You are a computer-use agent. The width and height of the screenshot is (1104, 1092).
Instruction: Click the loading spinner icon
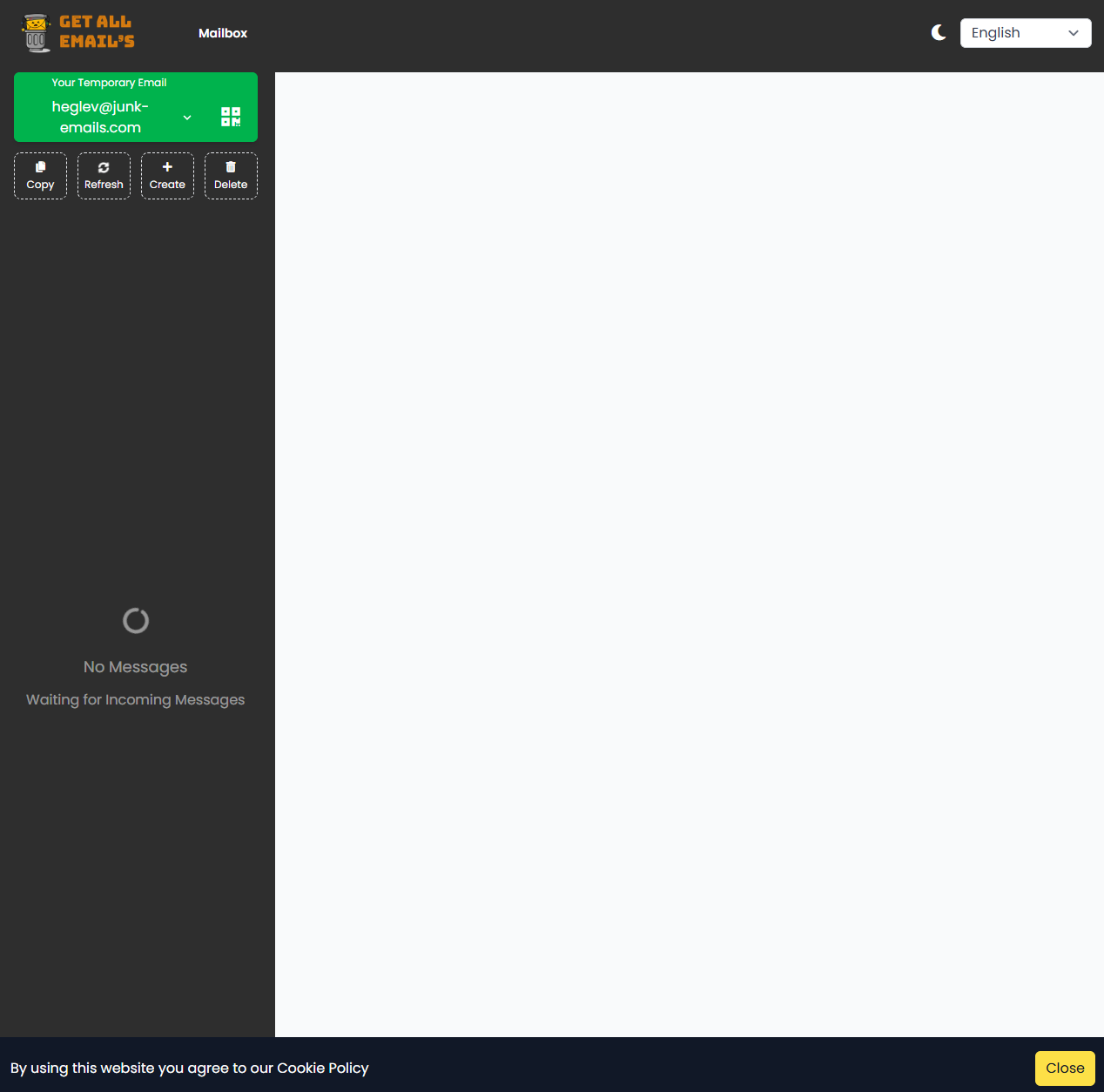[x=136, y=621]
